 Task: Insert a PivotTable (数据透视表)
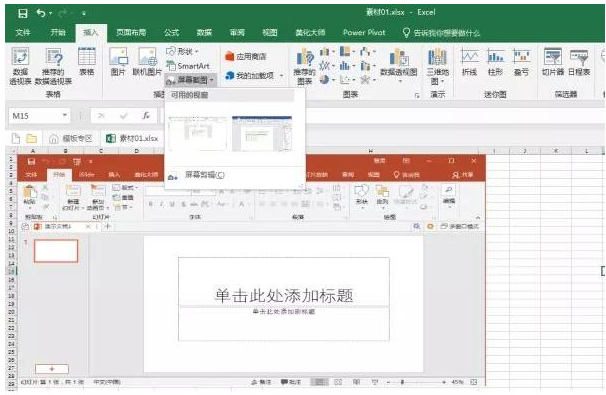point(20,66)
